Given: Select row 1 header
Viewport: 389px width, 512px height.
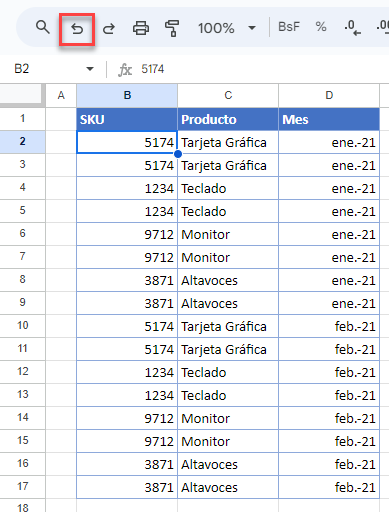Looking at the screenshot, I should coord(22,119).
